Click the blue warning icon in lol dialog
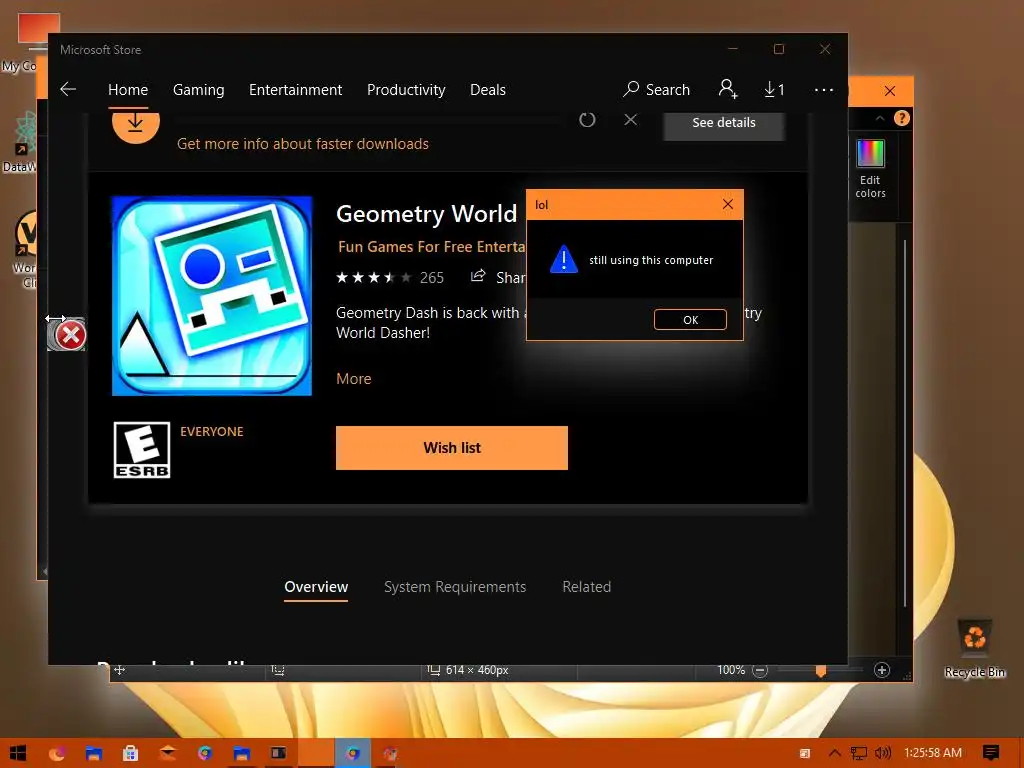1024x768 pixels. (x=564, y=259)
